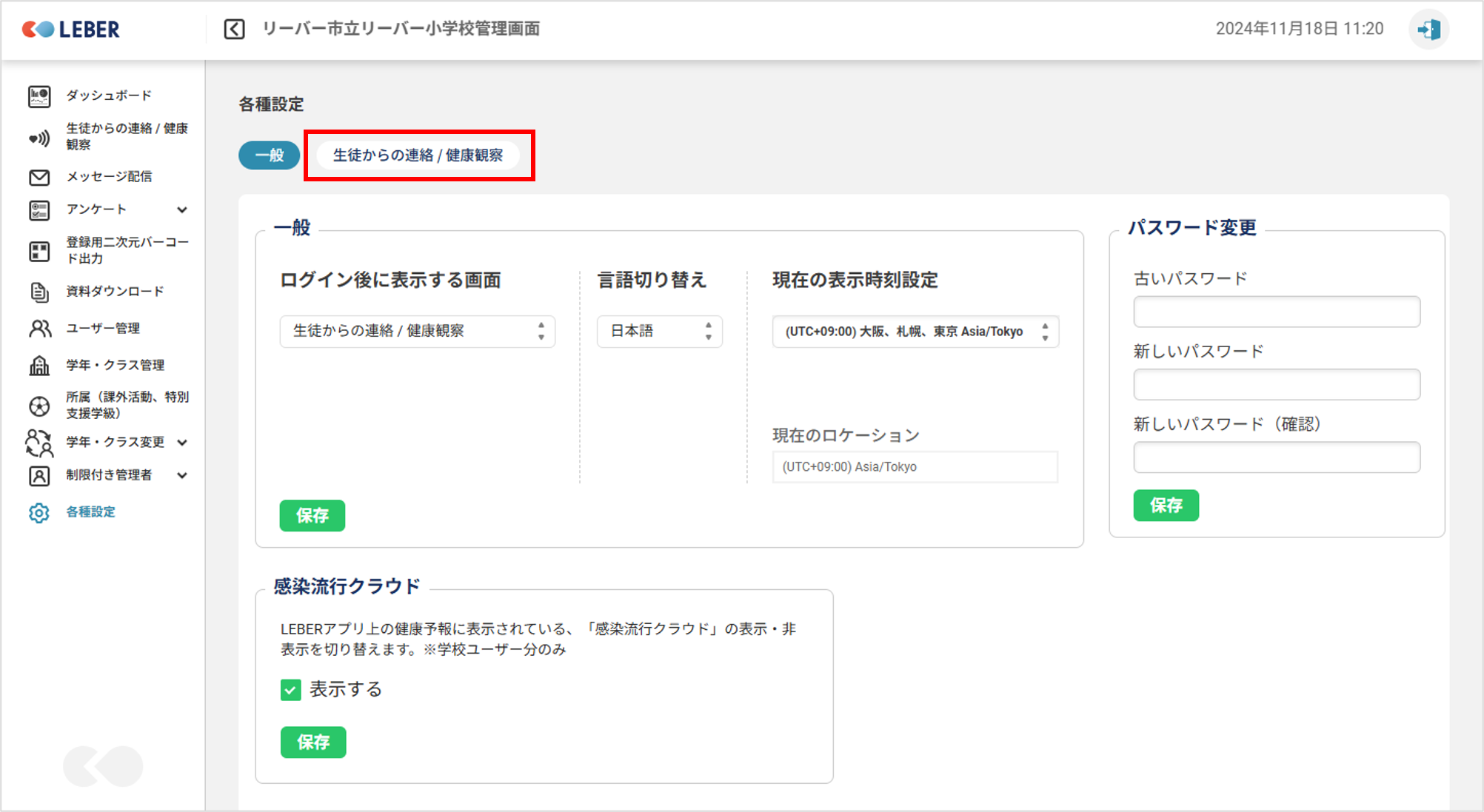Click the user management people icon
The image size is (1484, 812).
[39, 329]
